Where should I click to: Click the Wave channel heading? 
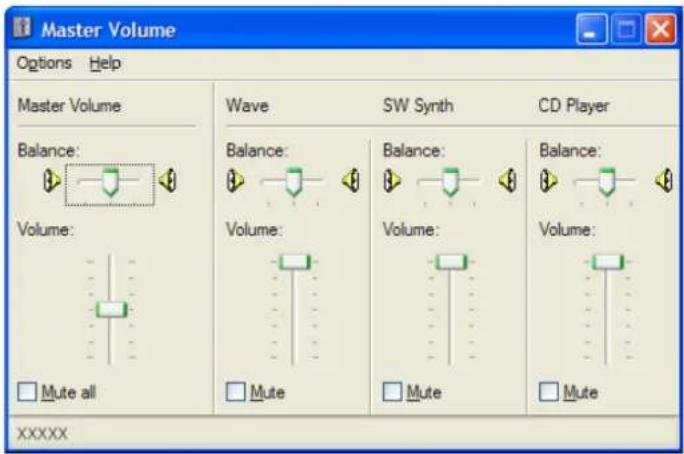(x=247, y=106)
